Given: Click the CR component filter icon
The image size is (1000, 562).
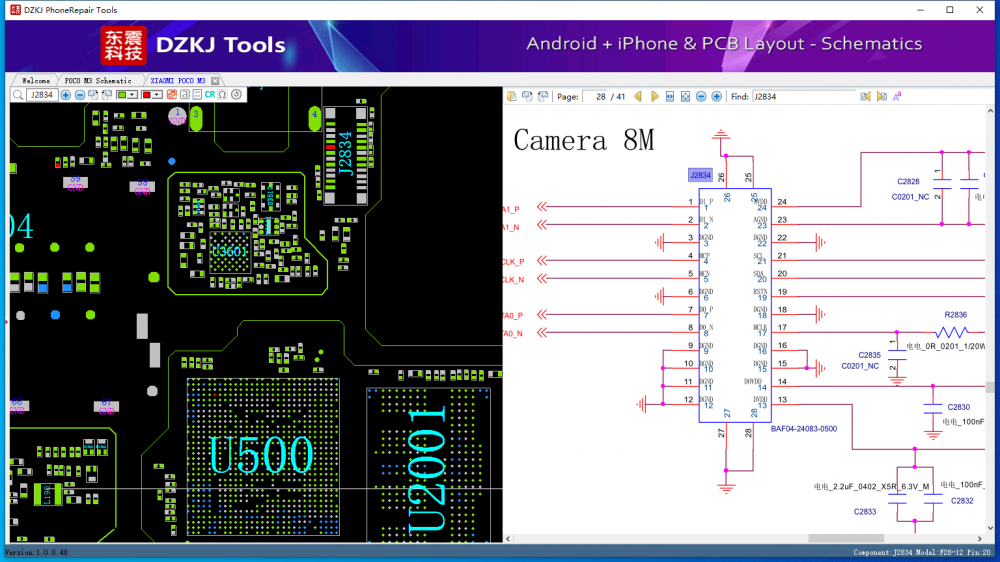Looking at the screenshot, I should click(209, 95).
